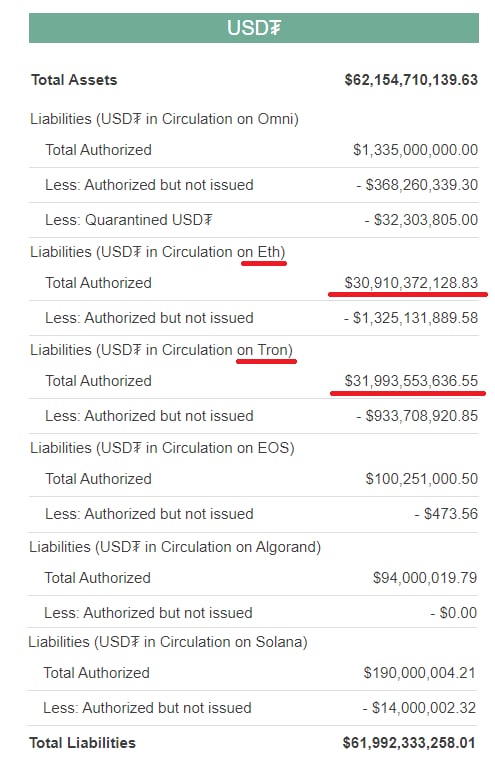Select the Liabilities on Omni heading
495x769 pixels.
point(164,119)
